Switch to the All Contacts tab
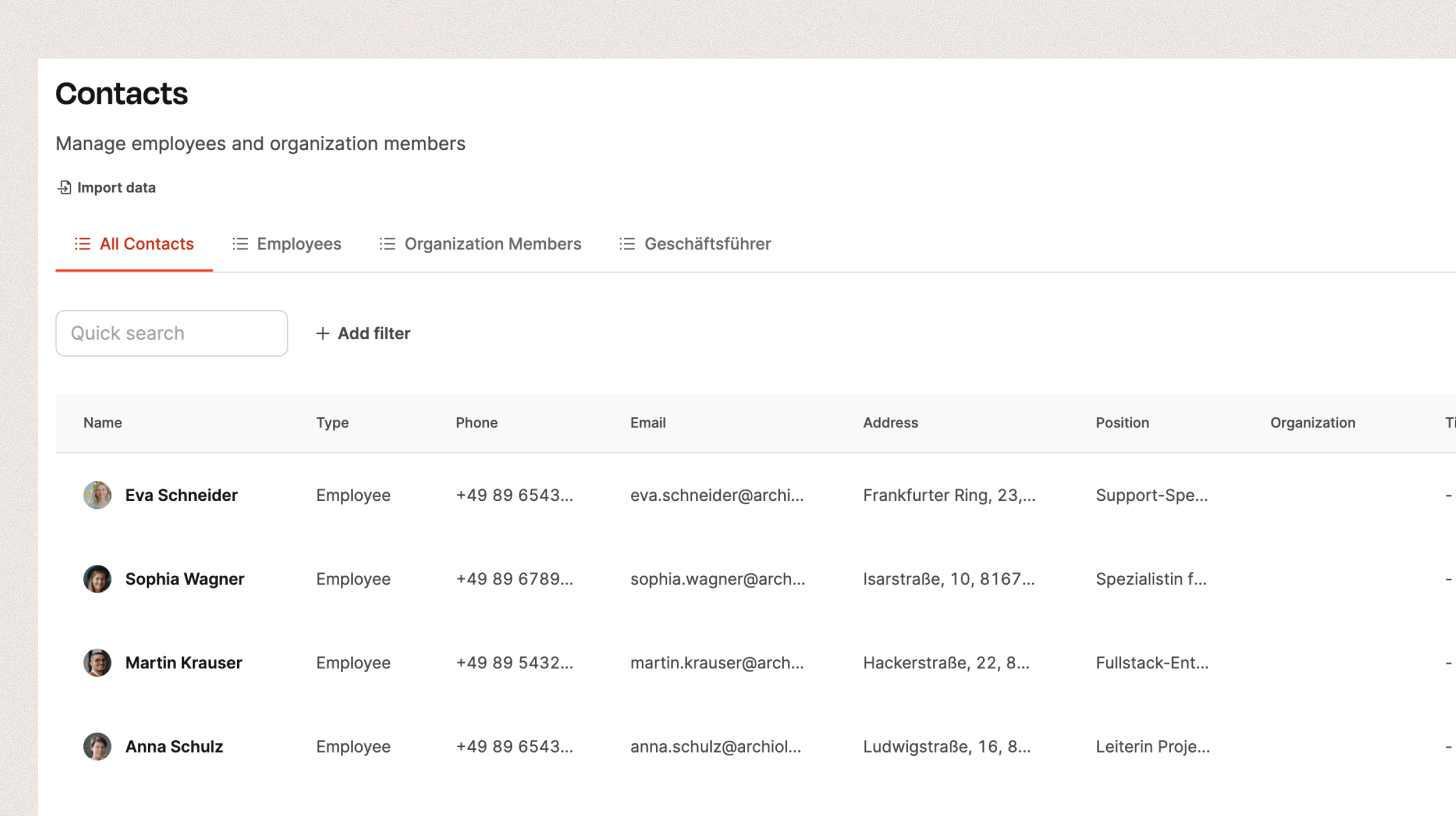 click(134, 244)
